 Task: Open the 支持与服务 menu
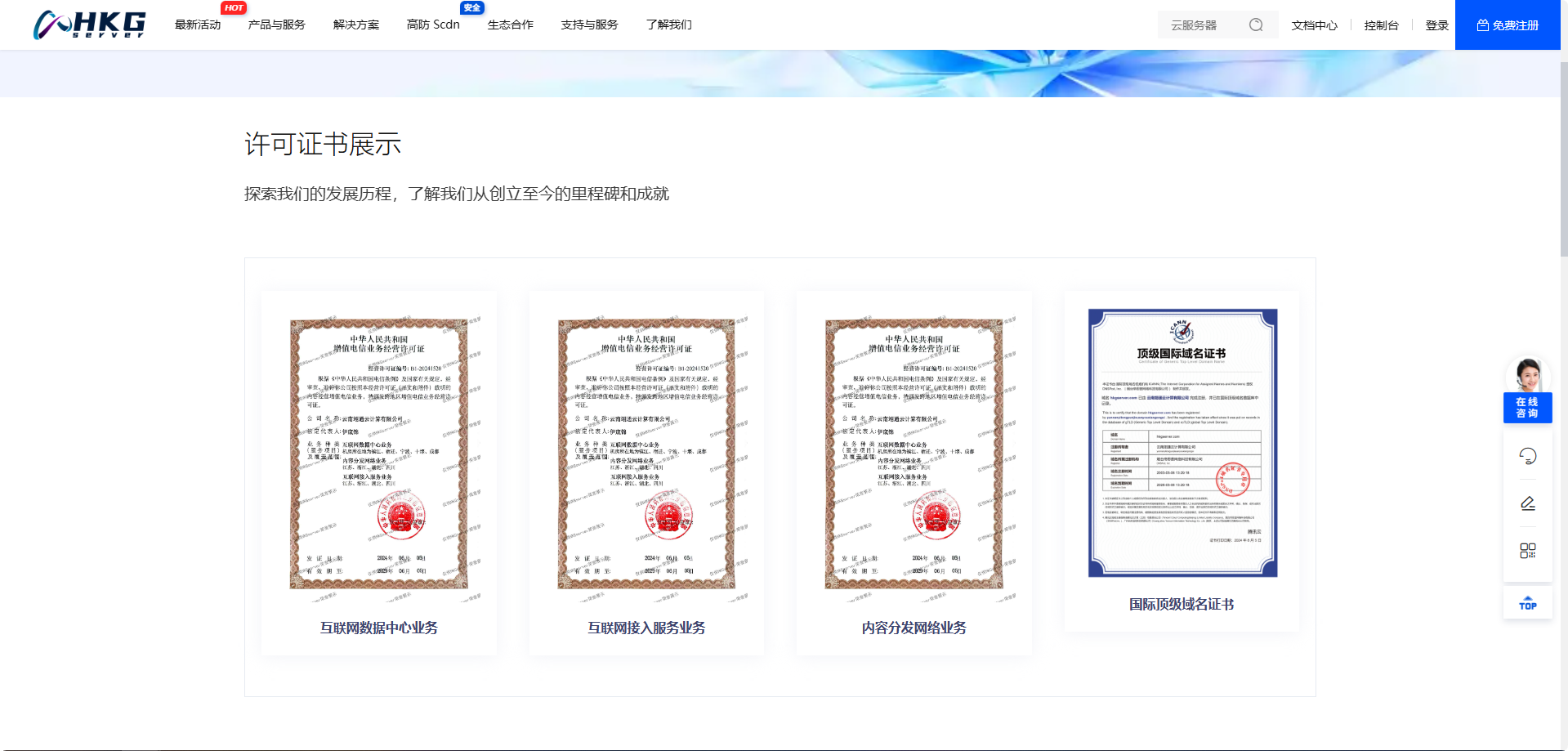coord(589,25)
